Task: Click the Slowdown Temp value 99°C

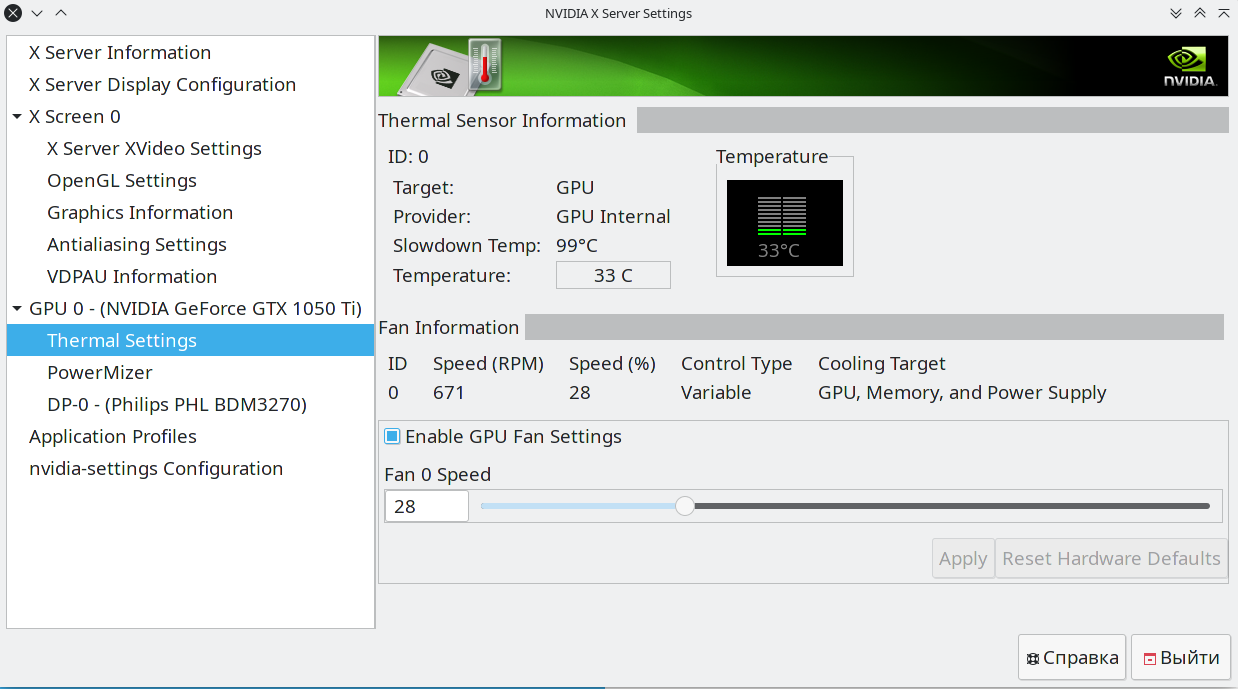Action: point(577,245)
